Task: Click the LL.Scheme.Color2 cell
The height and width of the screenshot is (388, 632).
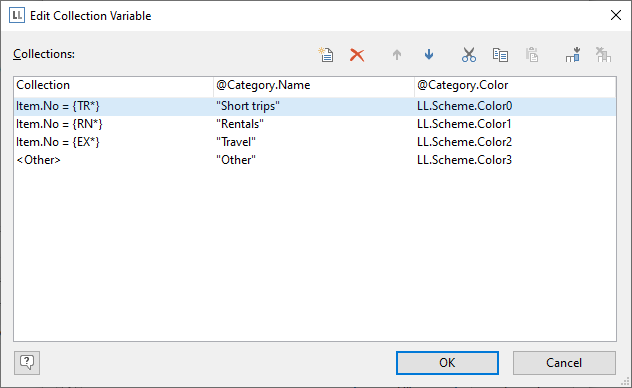Action: tap(464, 142)
